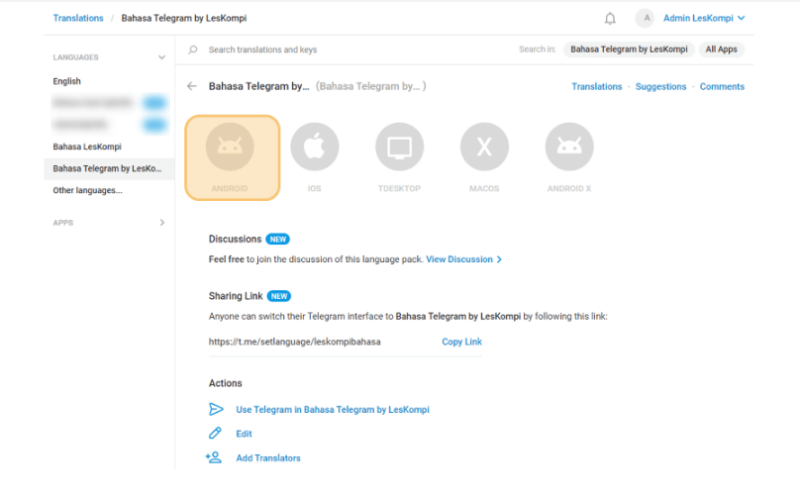Viewport: 800px width, 500px height.
Task: Collapse the Languages section chevron
Action: coord(162,57)
